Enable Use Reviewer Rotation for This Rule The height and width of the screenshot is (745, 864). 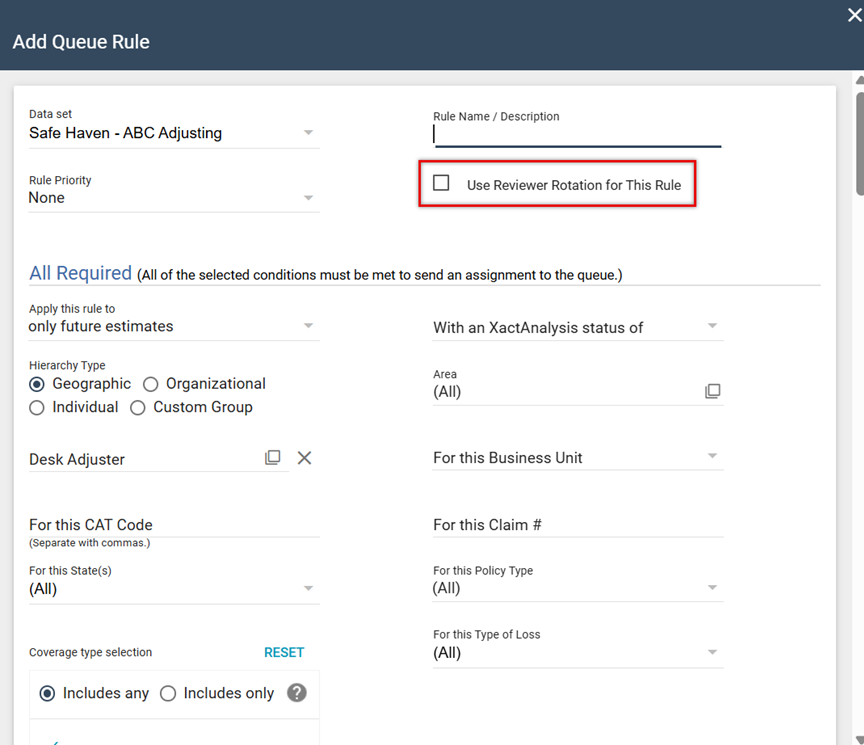pos(441,183)
